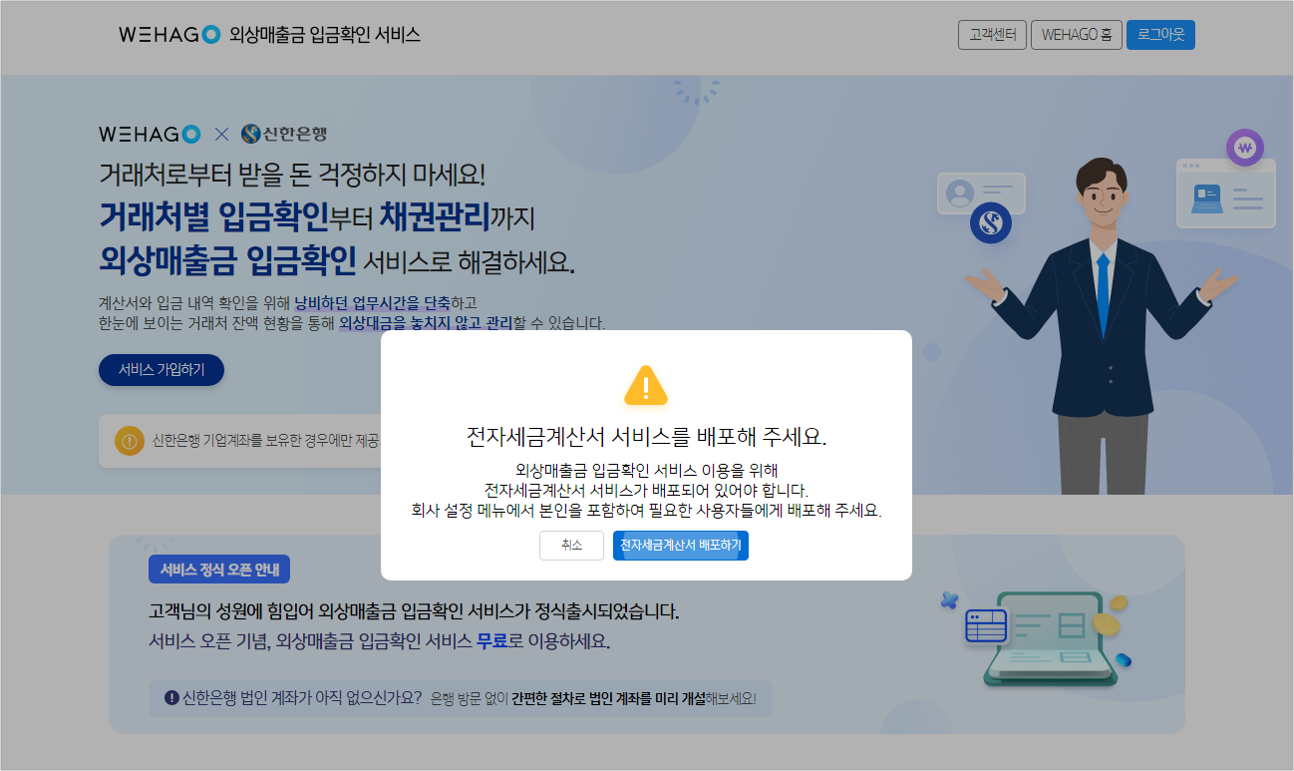Click the headline 거래처로부터 받을 돈 걱정하지 마세요!
Image resolution: width=1294 pixels, height=771 pixels.
point(292,173)
